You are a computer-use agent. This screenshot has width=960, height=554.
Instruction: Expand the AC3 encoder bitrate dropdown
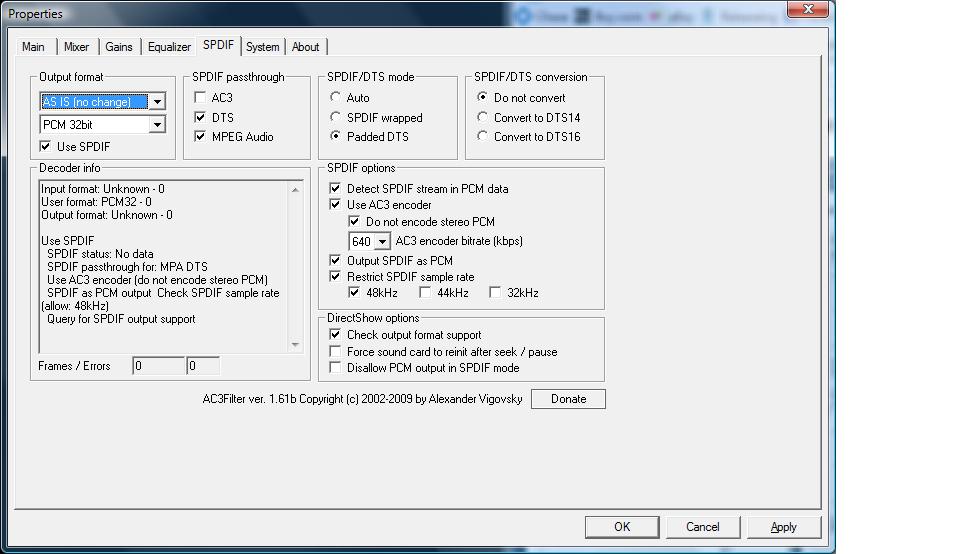(382, 242)
